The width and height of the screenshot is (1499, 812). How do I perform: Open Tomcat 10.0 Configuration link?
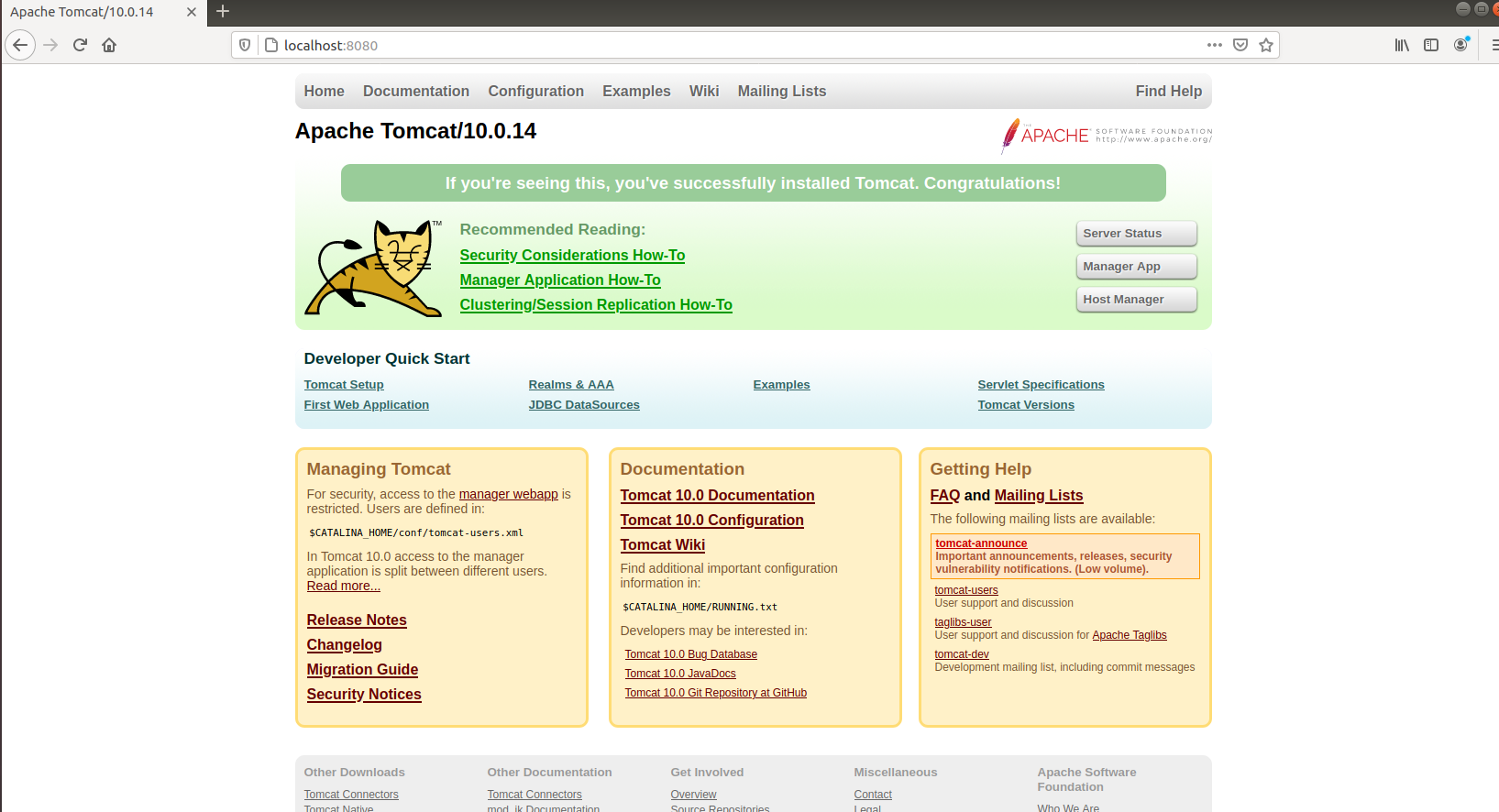tap(712, 521)
